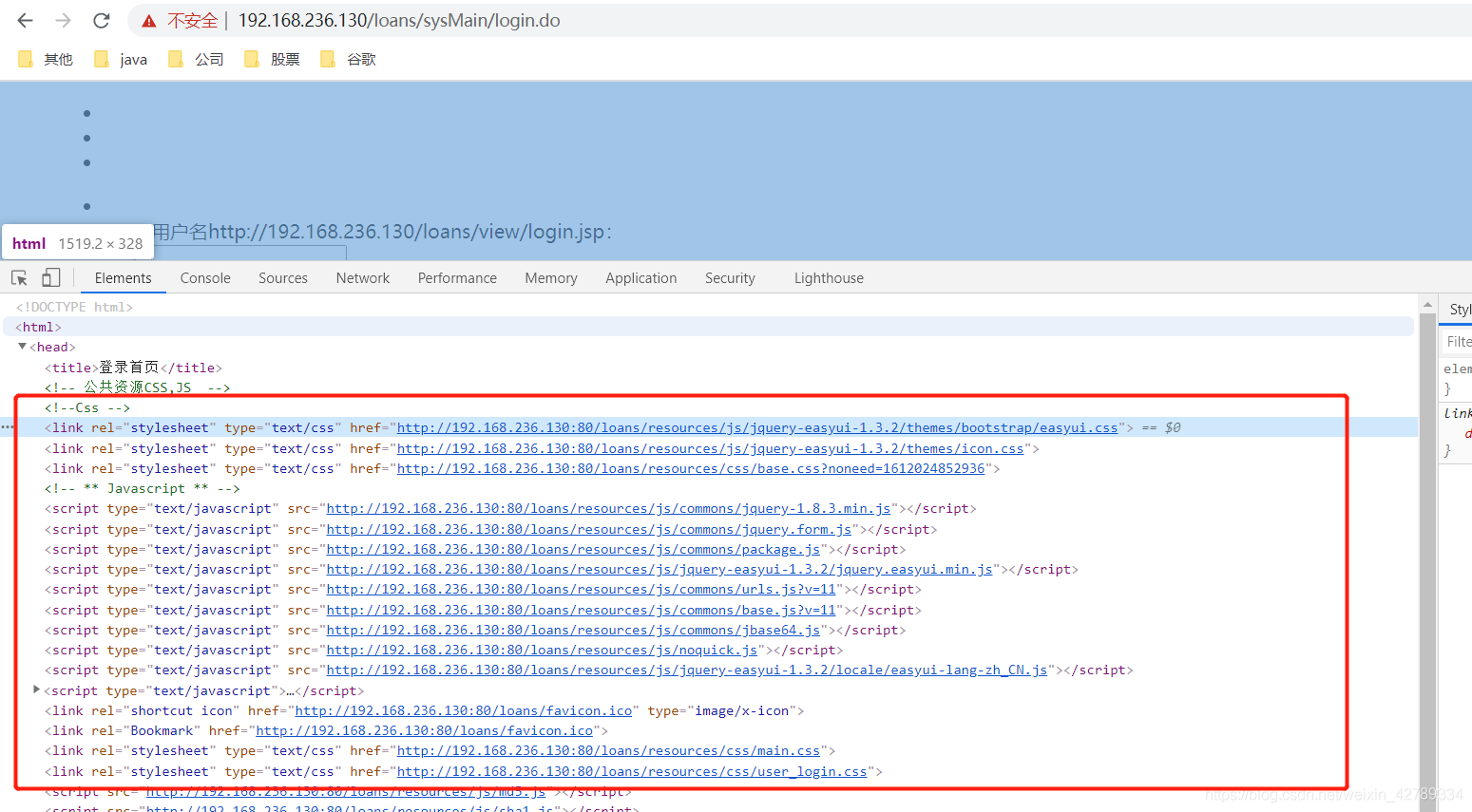Select the inspect element tool in DevTools
The image size is (1472, 812).
tap(19, 276)
